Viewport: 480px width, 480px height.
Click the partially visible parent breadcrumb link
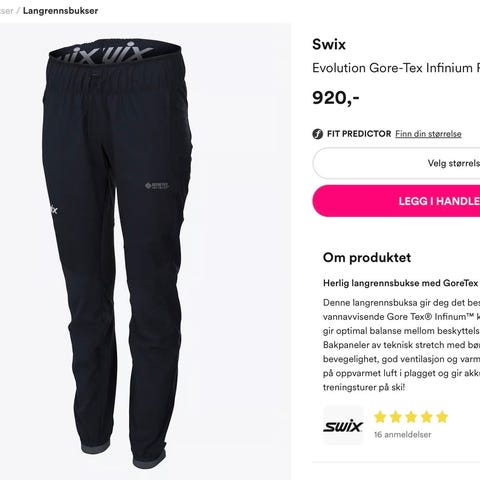7,11
